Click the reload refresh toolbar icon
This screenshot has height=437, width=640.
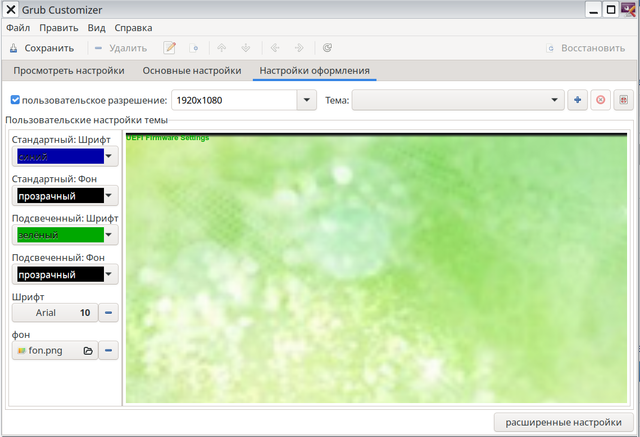327,48
